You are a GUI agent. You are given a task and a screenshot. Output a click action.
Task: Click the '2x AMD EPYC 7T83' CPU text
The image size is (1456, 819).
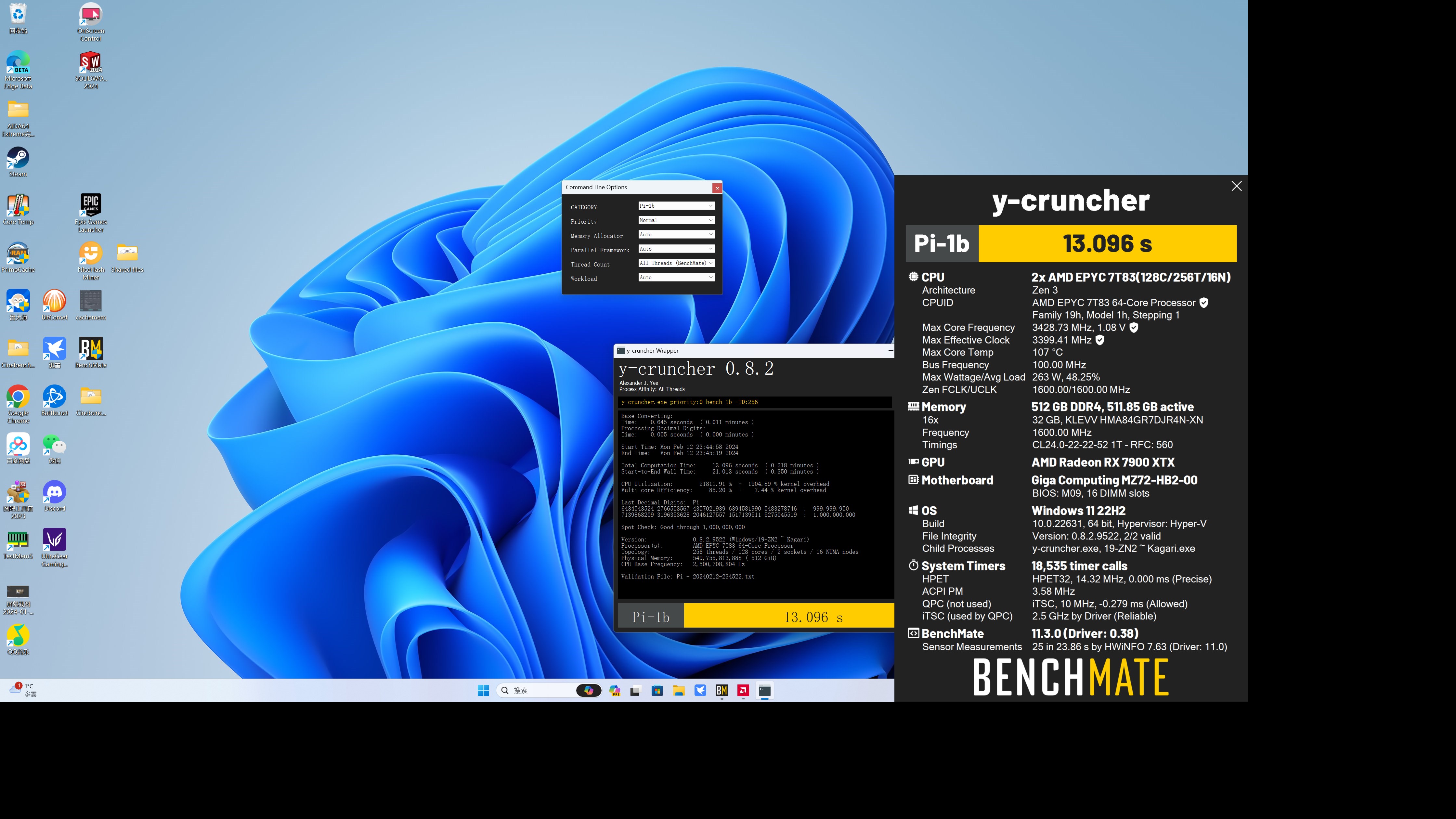(1131, 277)
